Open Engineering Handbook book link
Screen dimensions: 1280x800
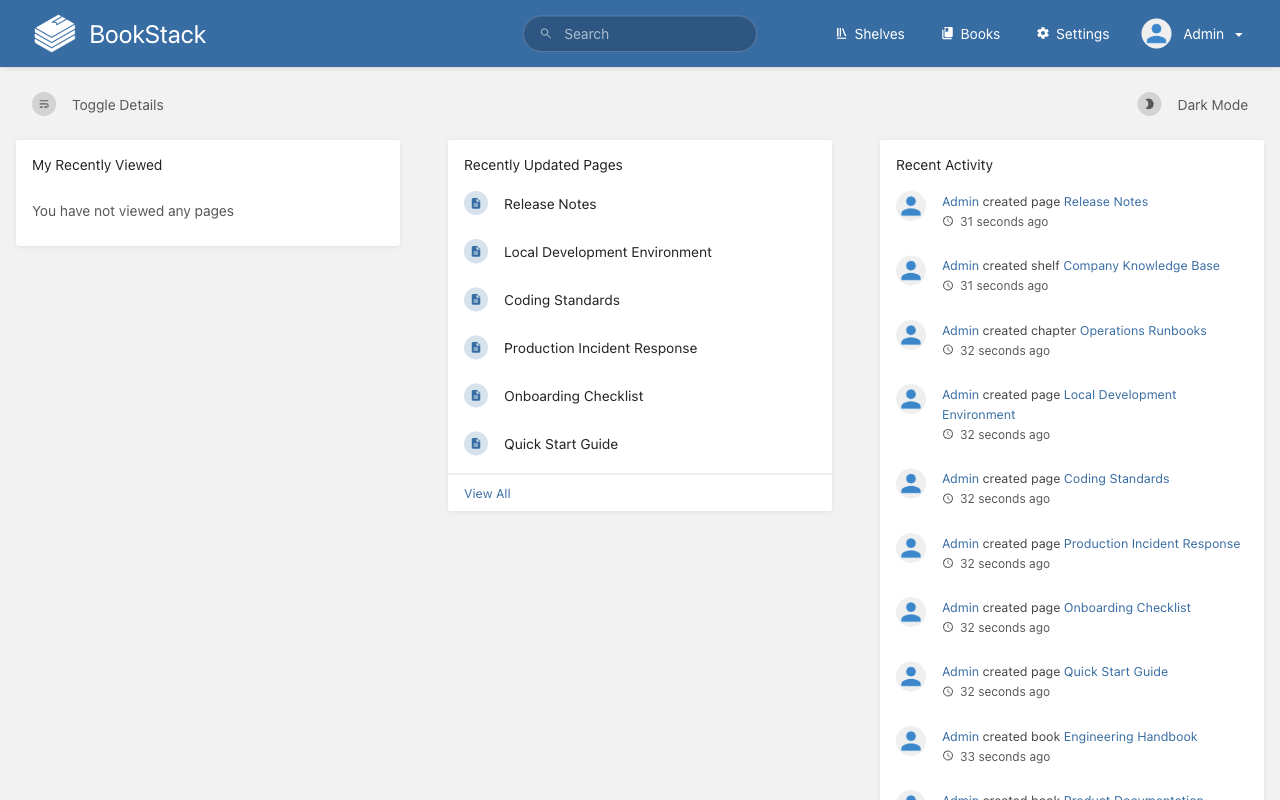1130,736
